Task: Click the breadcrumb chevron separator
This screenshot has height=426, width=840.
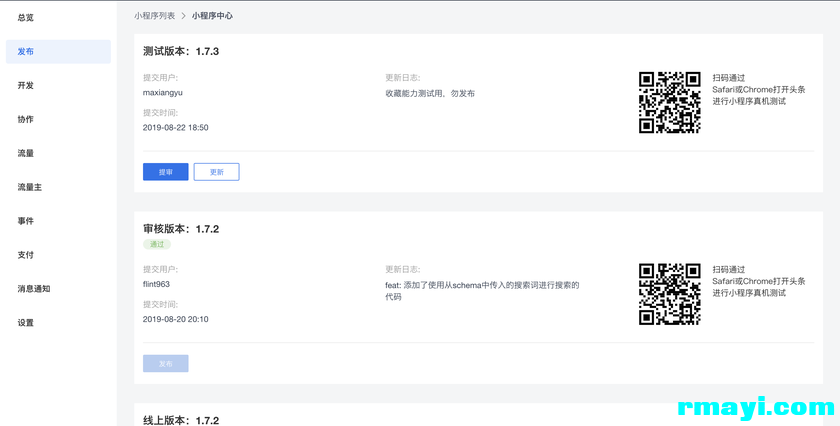Action: pos(183,16)
